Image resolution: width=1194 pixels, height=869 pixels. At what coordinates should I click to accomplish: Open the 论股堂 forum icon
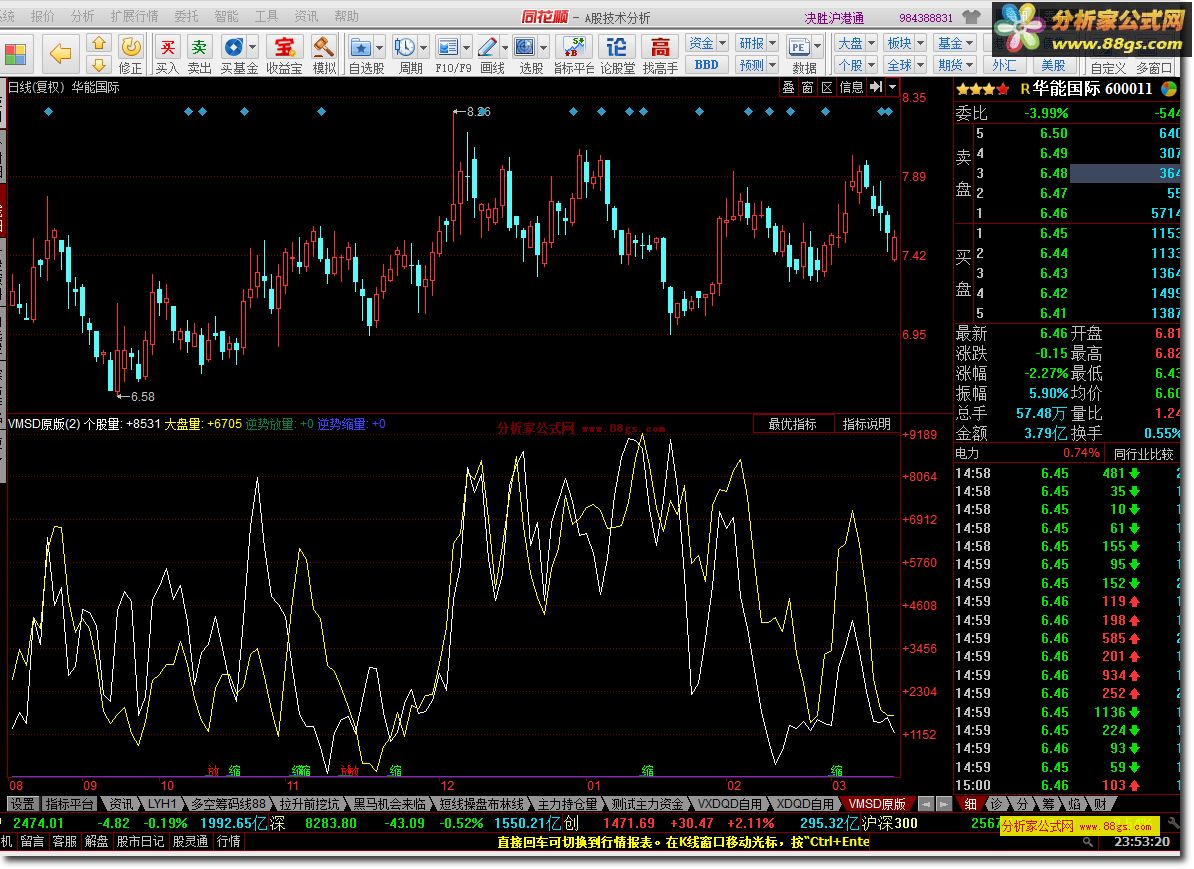pos(617,48)
